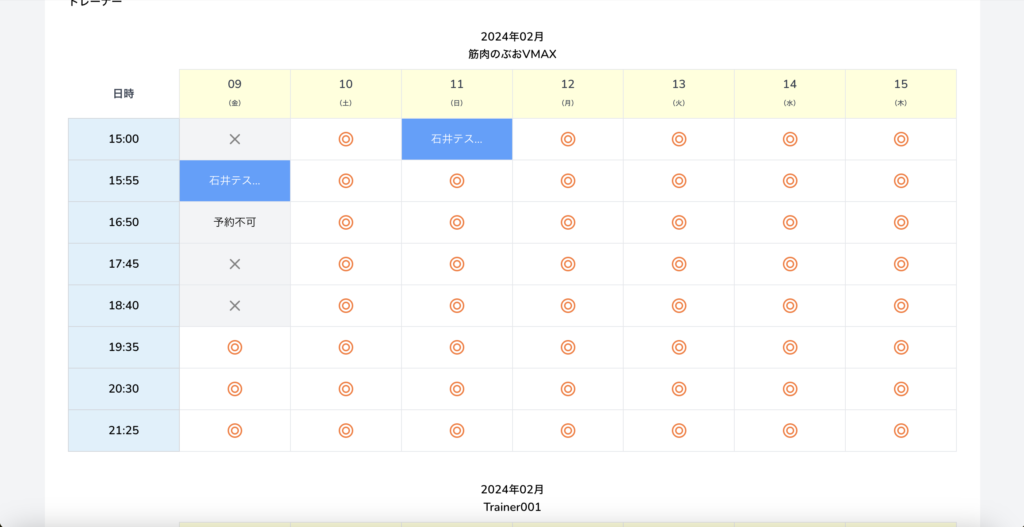Click the X mark at 17:45 on the 09th

coord(235,264)
